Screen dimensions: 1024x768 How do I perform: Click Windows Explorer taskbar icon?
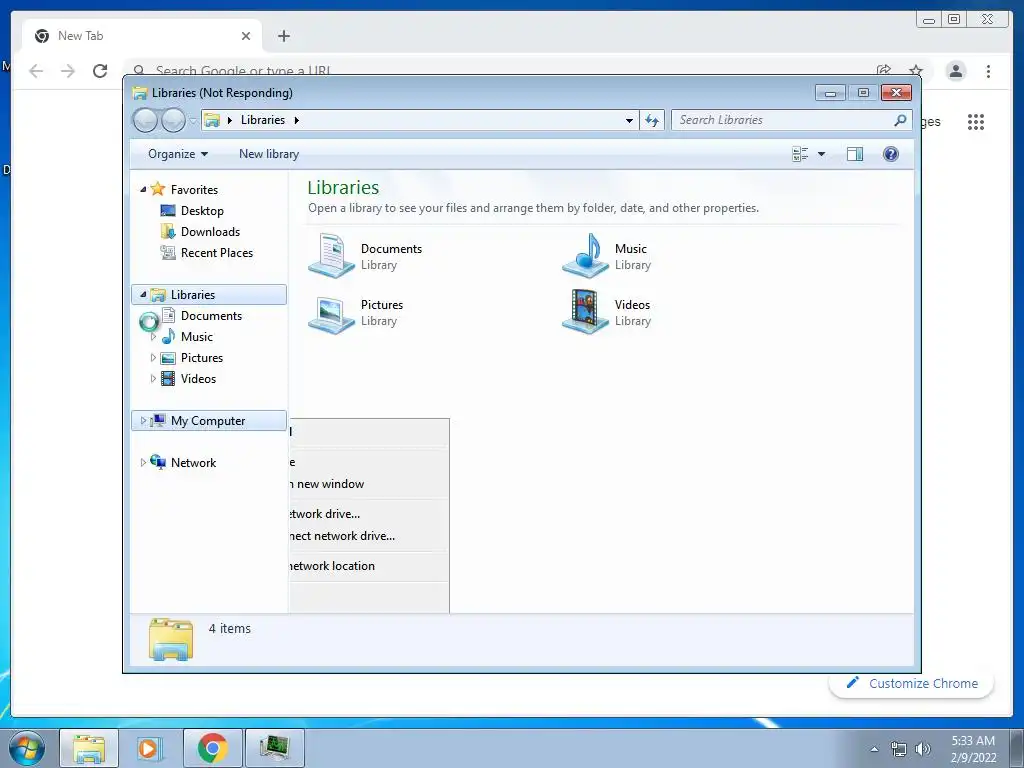pyautogui.click(x=89, y=748)
